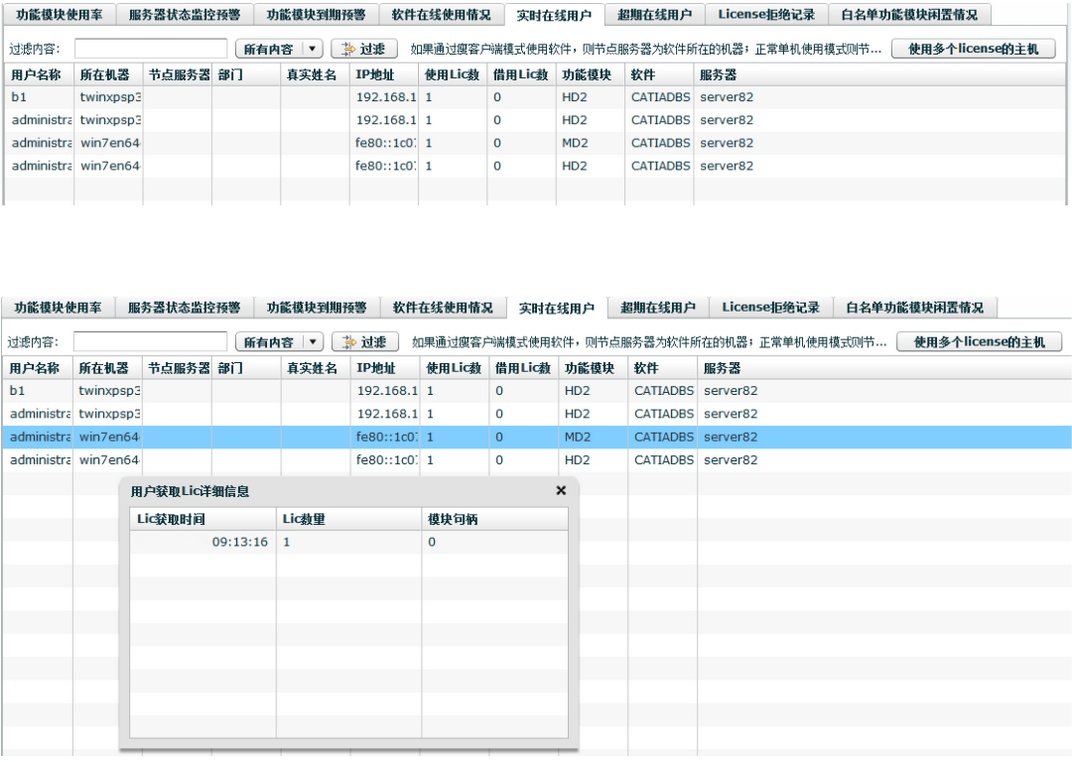Focus the 过滤内容 input in upper panel
Screen dimensions: 1072x762
pos(150,49)
